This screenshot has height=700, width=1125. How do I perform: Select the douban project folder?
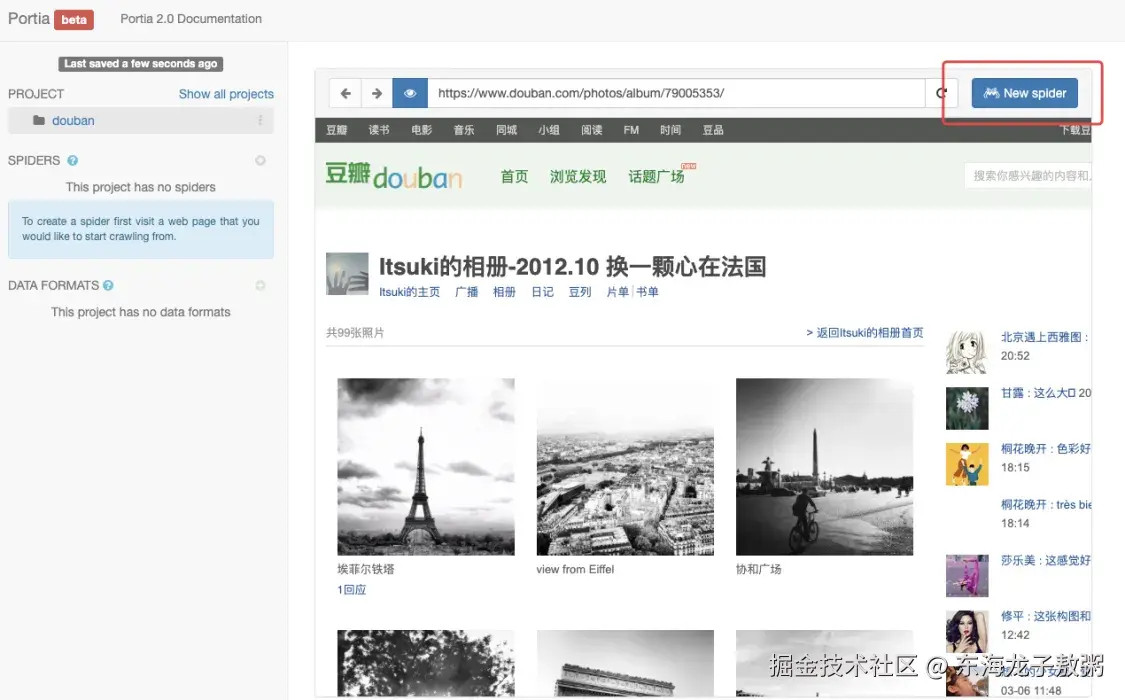[x=141, y=120]
